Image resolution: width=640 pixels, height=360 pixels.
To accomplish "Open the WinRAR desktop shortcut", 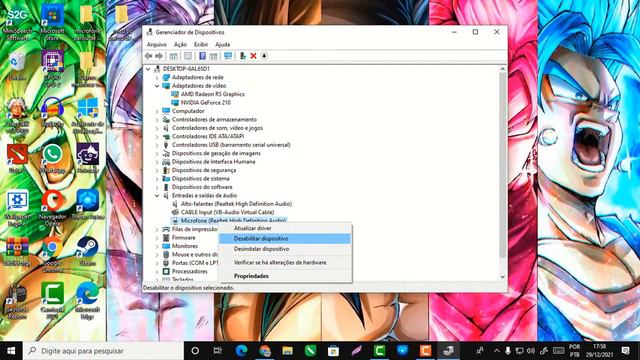I will 17,251.
